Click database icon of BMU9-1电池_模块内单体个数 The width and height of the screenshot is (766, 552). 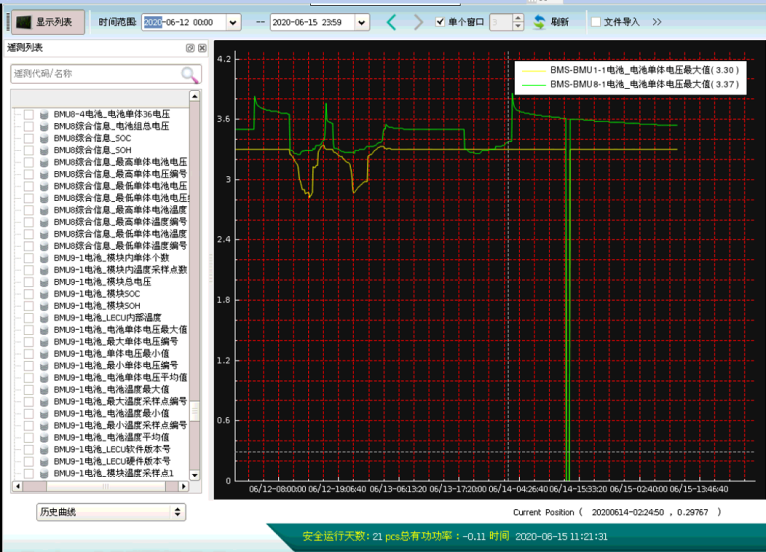pos(44,258)
